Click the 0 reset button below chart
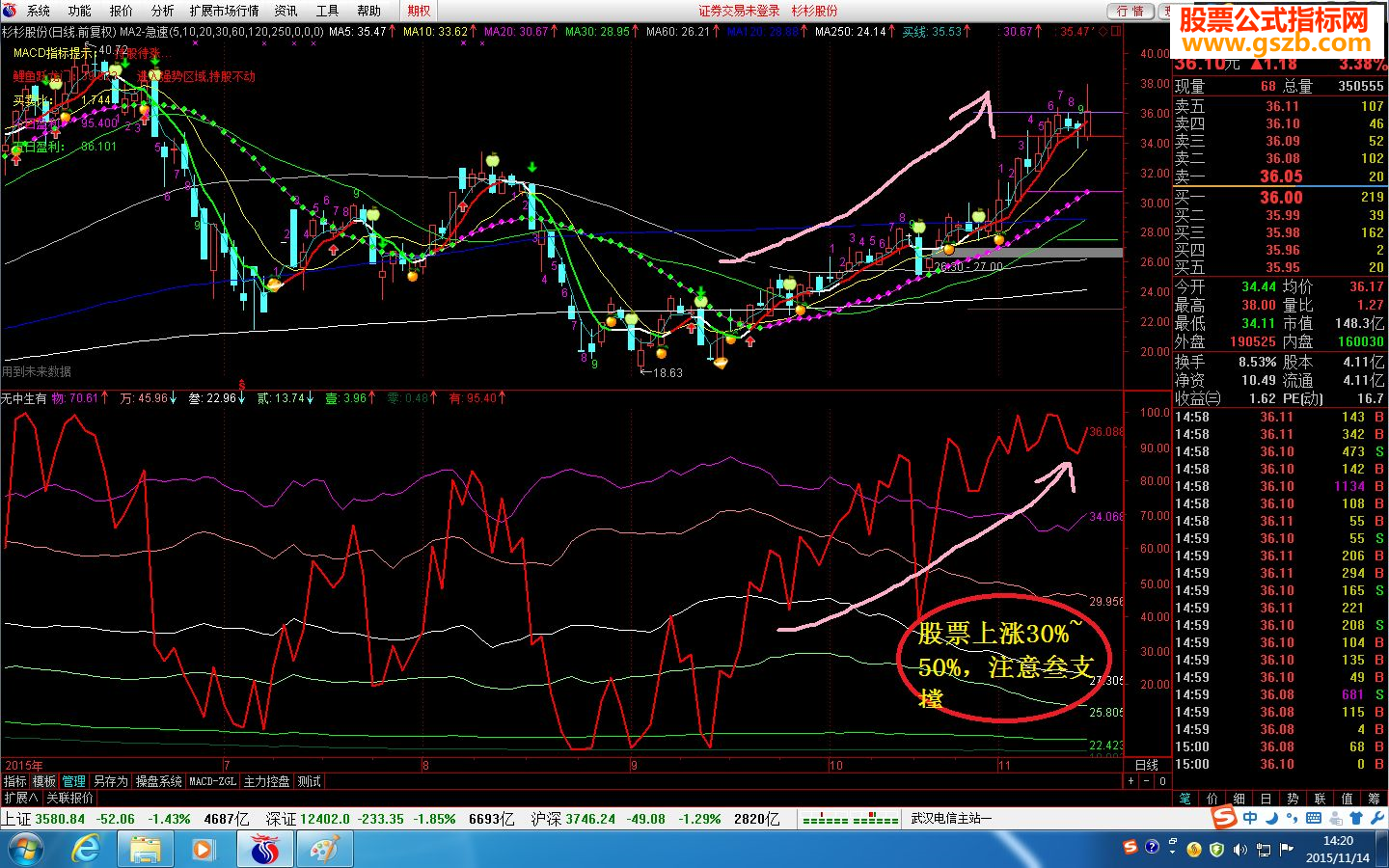 point(1162,781)
